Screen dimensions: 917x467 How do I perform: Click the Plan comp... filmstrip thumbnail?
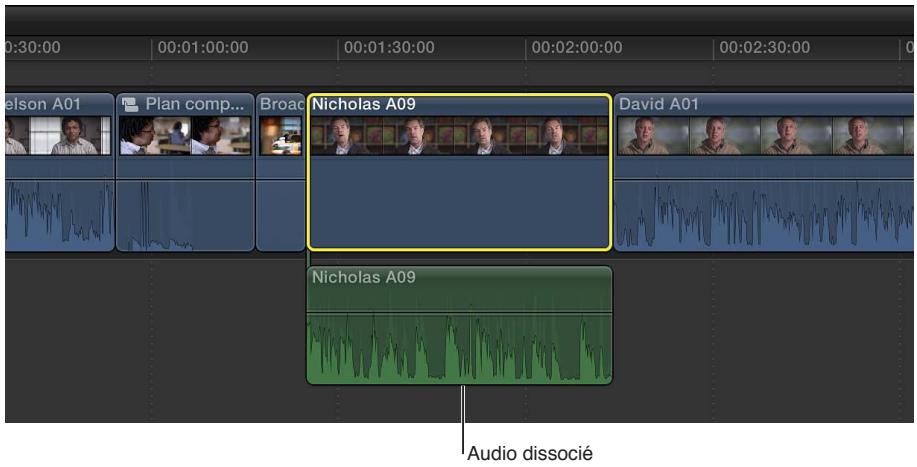185,135
